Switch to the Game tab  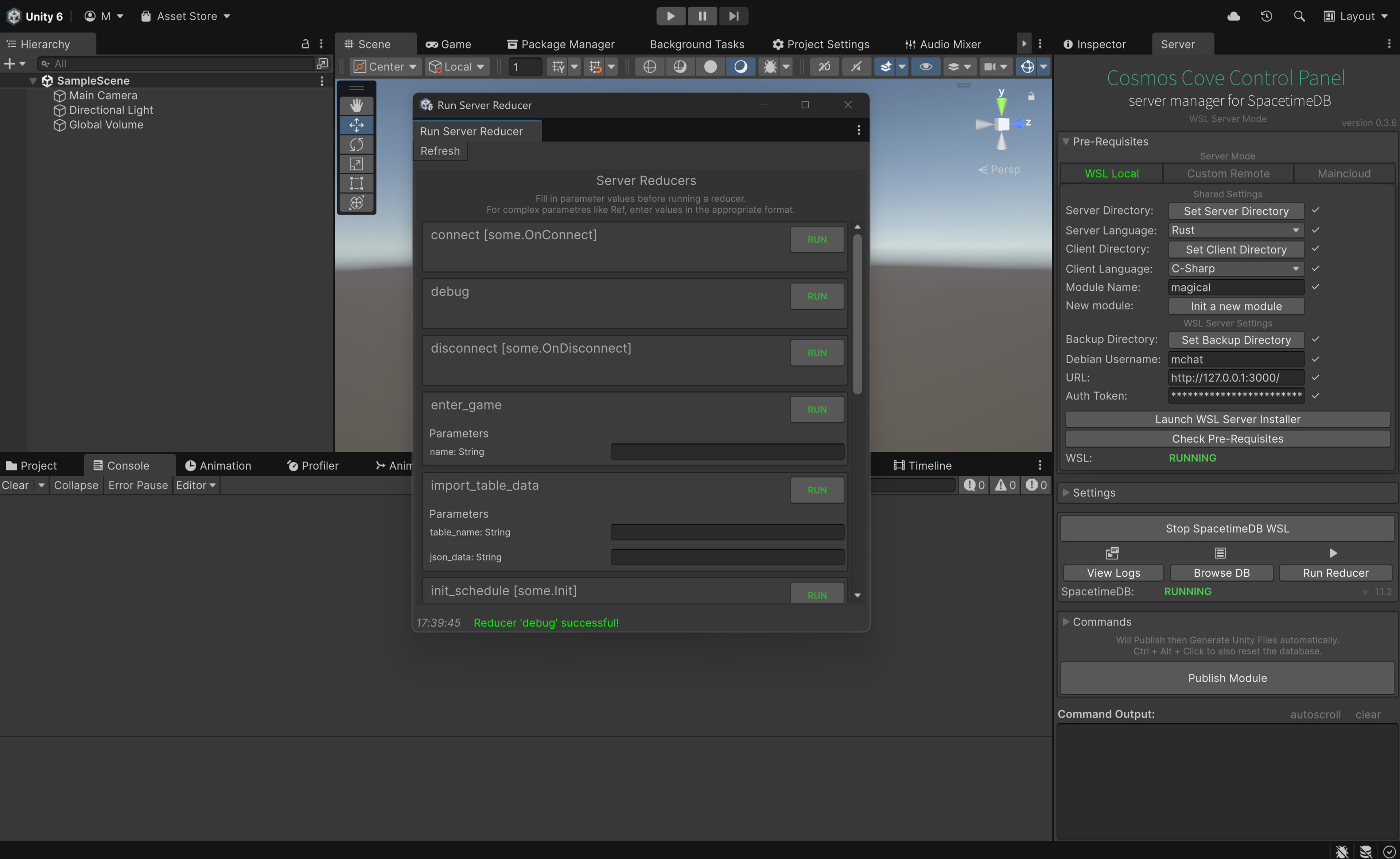[x=448, y=44]
